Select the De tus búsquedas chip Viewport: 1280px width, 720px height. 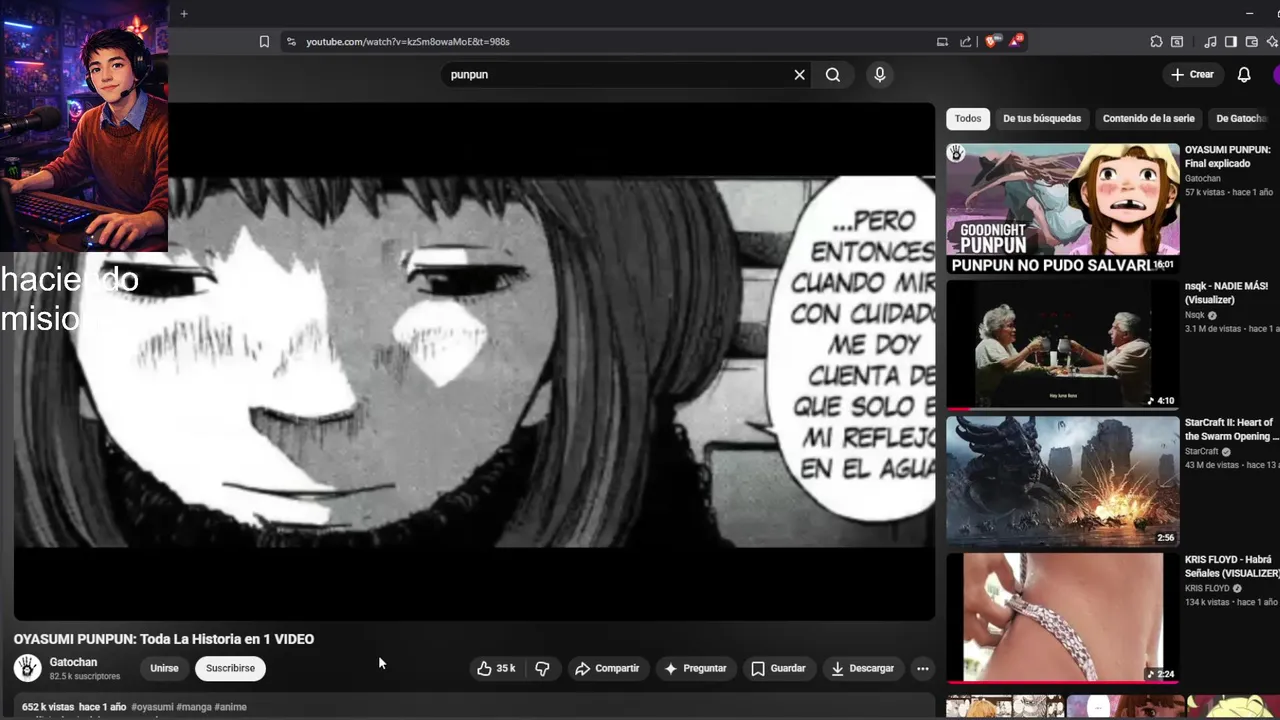pyautogui.click(x=1042, y=119)
